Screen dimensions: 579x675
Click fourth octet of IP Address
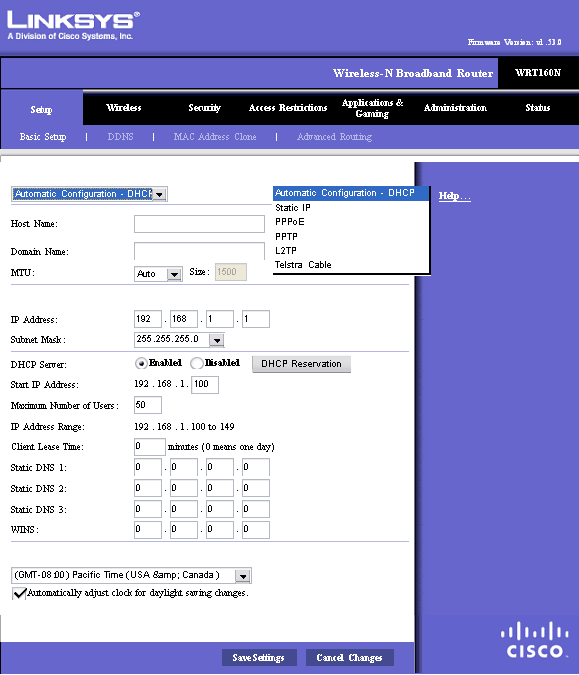[x=256, y=319]
